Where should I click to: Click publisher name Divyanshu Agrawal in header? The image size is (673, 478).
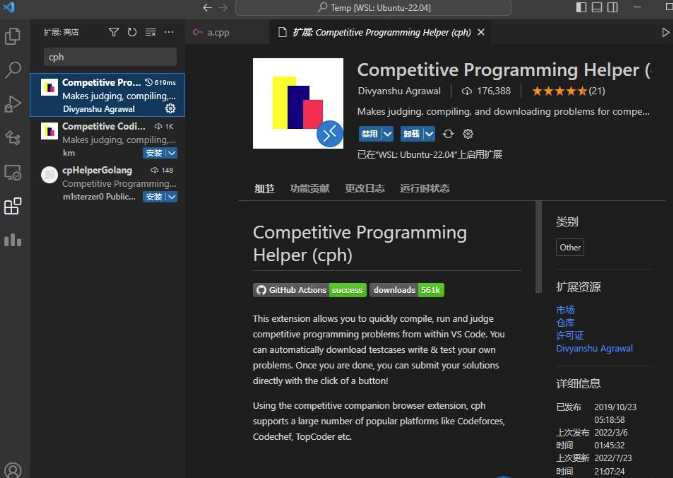click(x=399, y=91)
